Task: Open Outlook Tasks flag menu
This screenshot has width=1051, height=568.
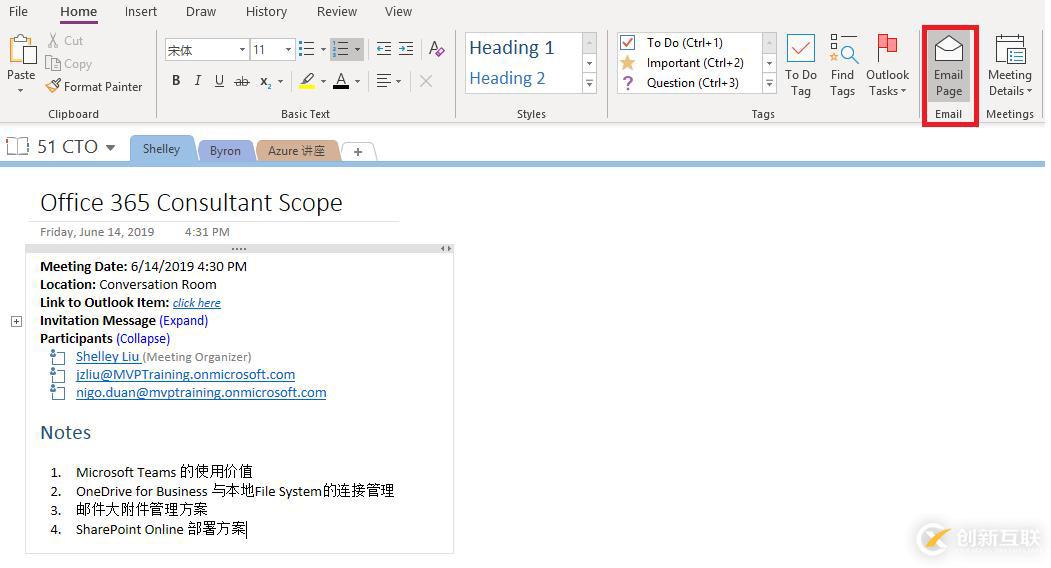Action: coord(887,65)
